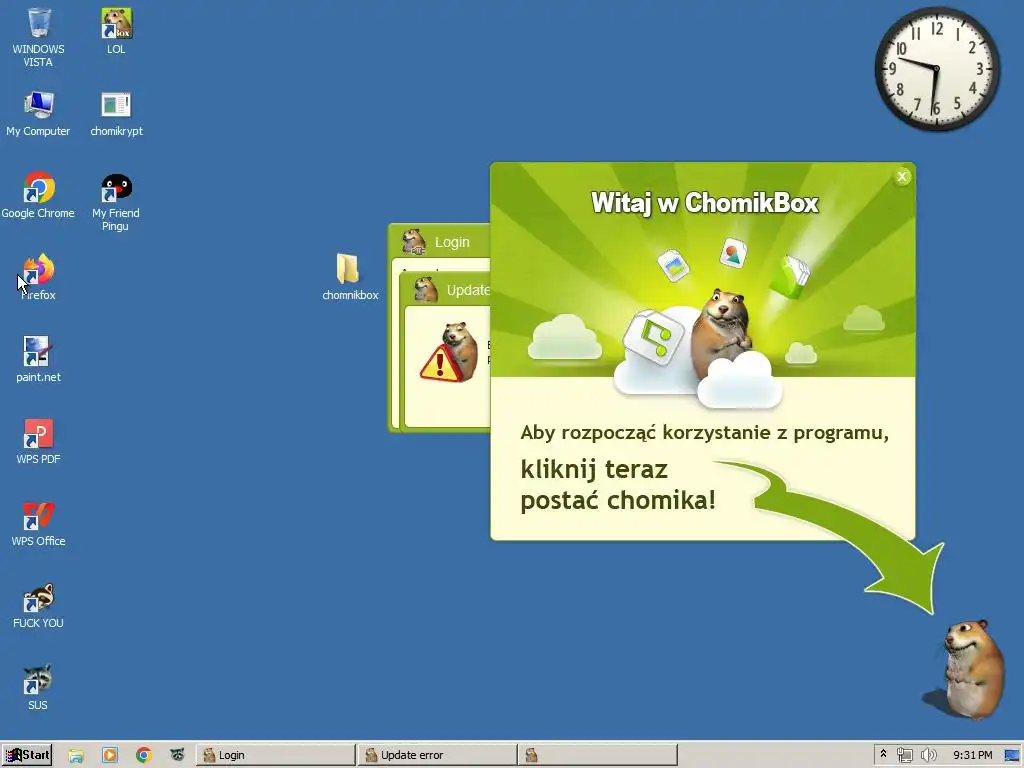
Task: Click the Witaj w ChomikBox heading
Action: pos(704,203)
